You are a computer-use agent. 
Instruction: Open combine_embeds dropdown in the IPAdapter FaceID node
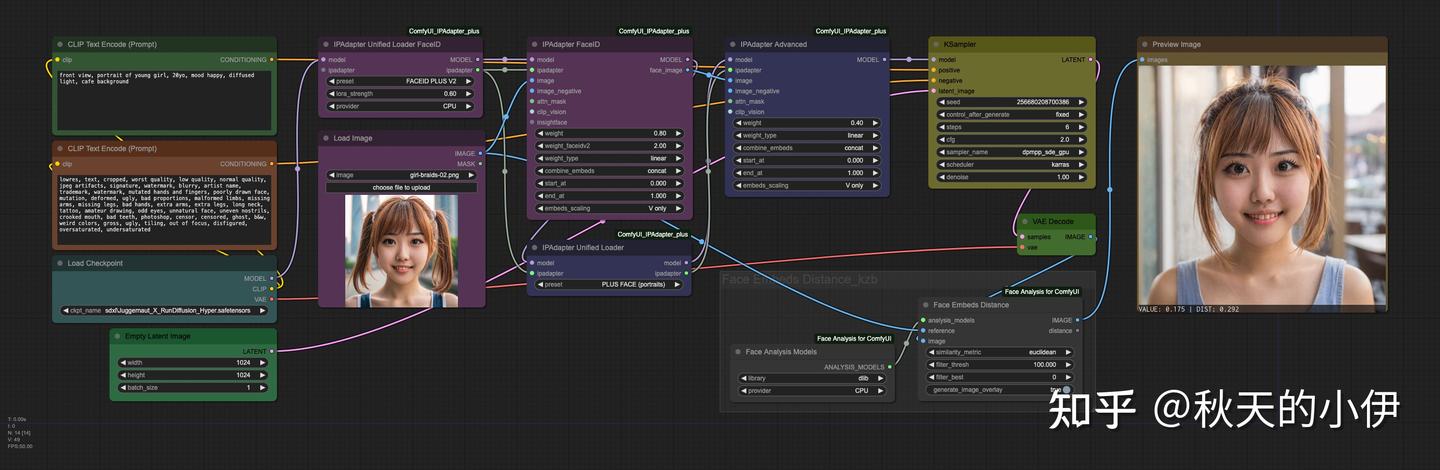[x=609, y=171]
